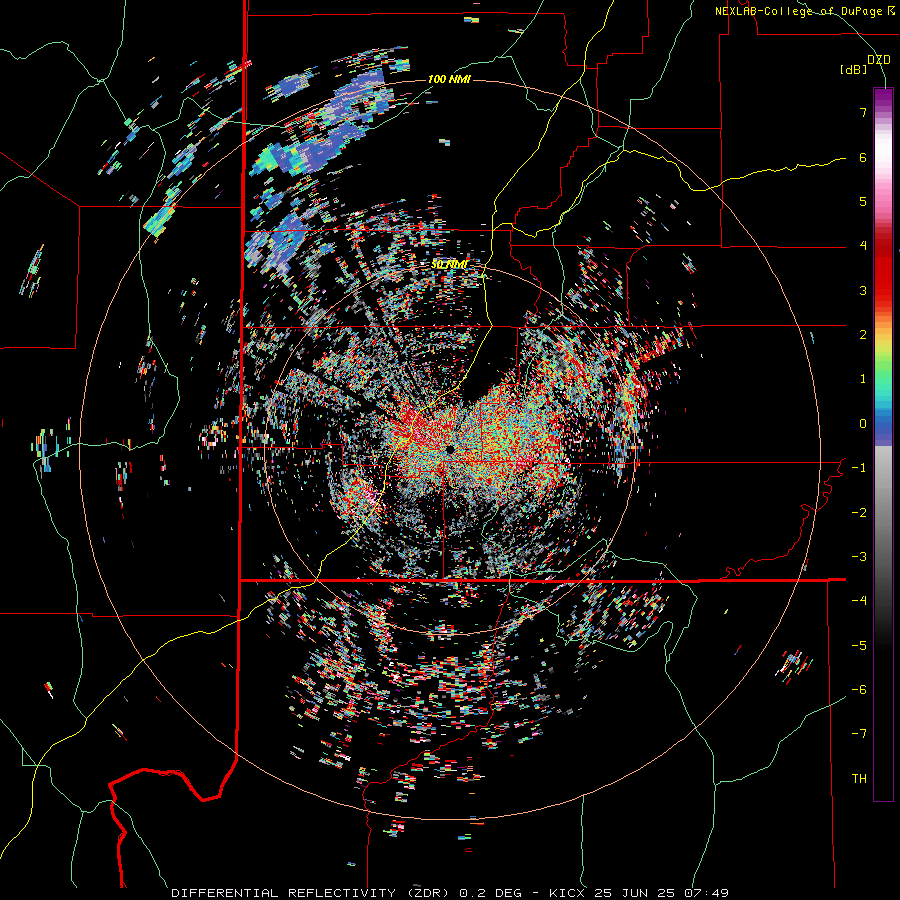900x900 pixels.
Task: Click the [dB] unit label
Action: (x=853, y=70)
